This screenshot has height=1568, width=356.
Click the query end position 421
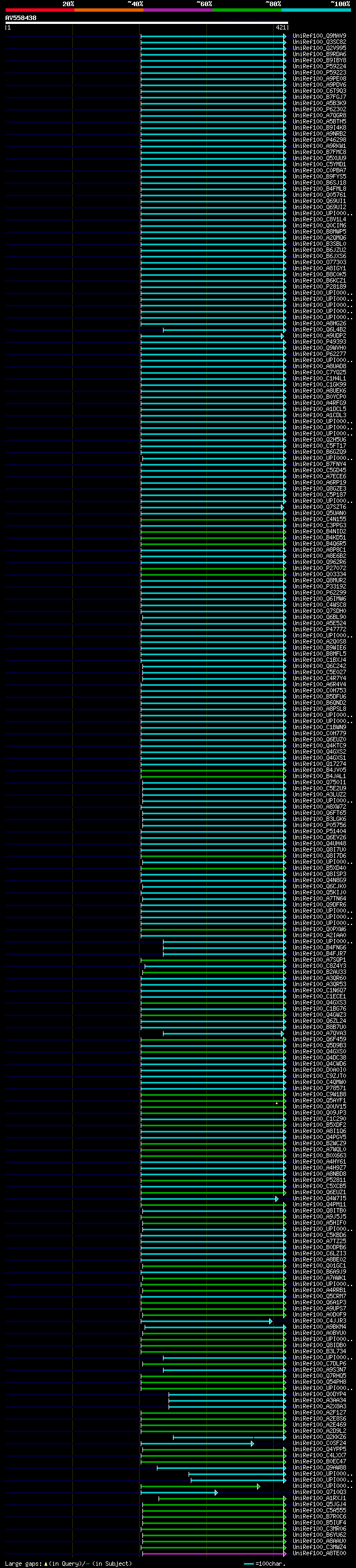pyautogui.click(x=280, y=27)
